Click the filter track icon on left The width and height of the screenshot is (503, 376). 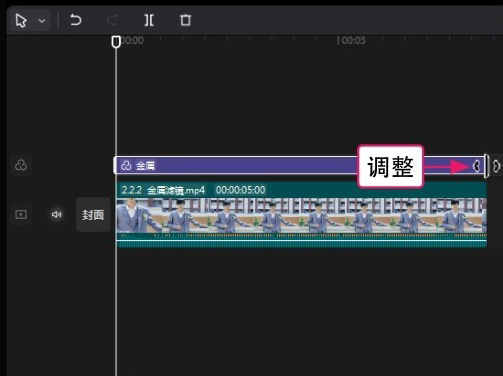(21, 165)
